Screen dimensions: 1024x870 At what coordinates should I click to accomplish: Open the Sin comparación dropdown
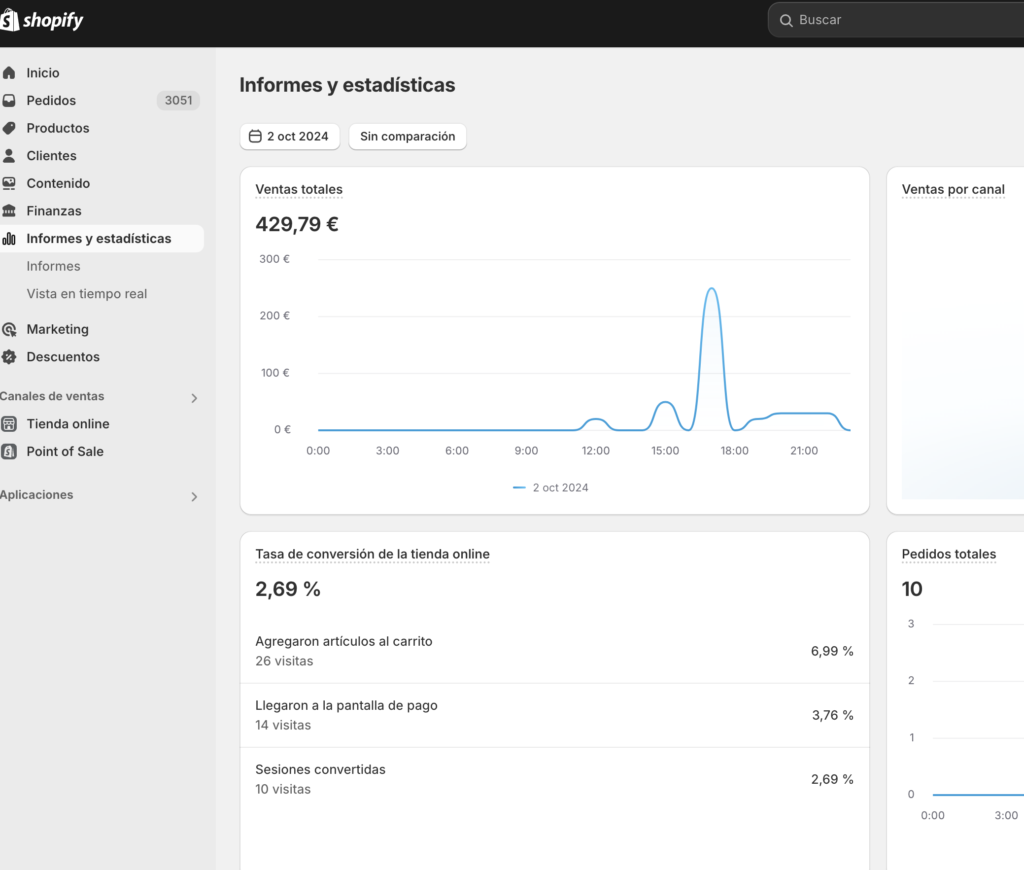(x=408, y=137)
